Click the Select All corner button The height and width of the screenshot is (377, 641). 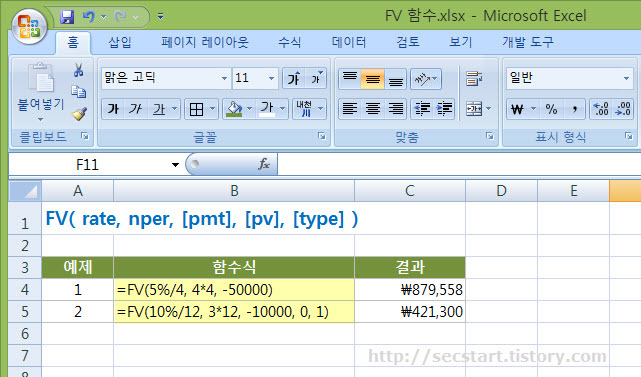tap(25, 191)
